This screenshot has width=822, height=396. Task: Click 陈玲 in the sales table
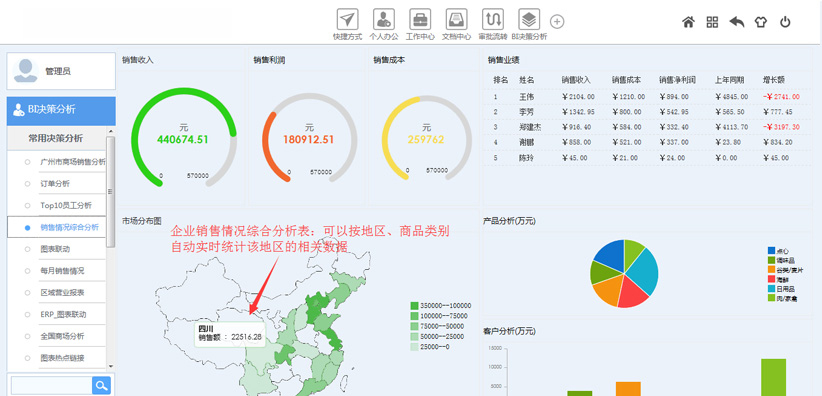[x=526, y=157]
